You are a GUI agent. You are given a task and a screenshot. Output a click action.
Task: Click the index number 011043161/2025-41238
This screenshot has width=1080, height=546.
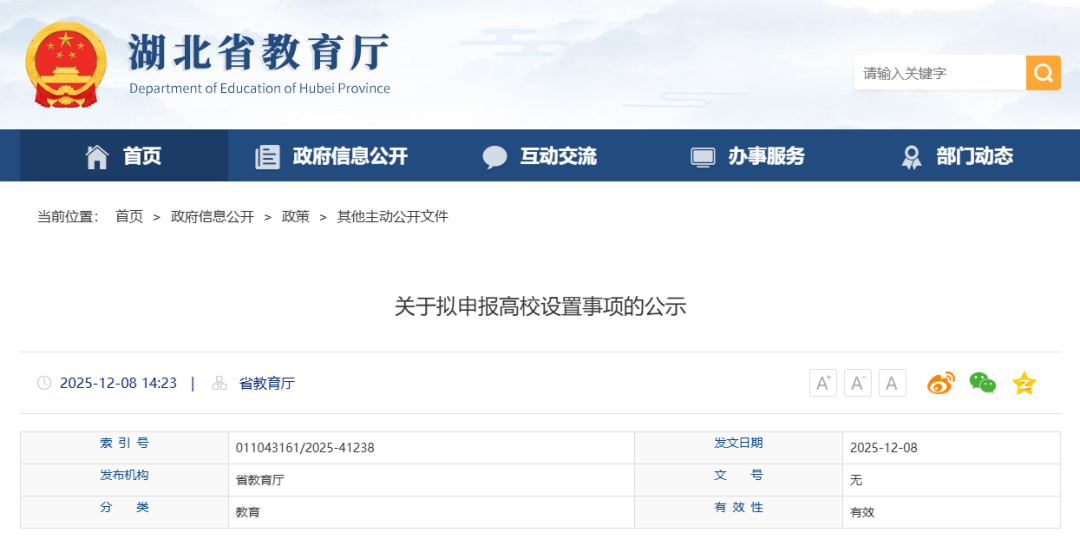tap(305, 448)
